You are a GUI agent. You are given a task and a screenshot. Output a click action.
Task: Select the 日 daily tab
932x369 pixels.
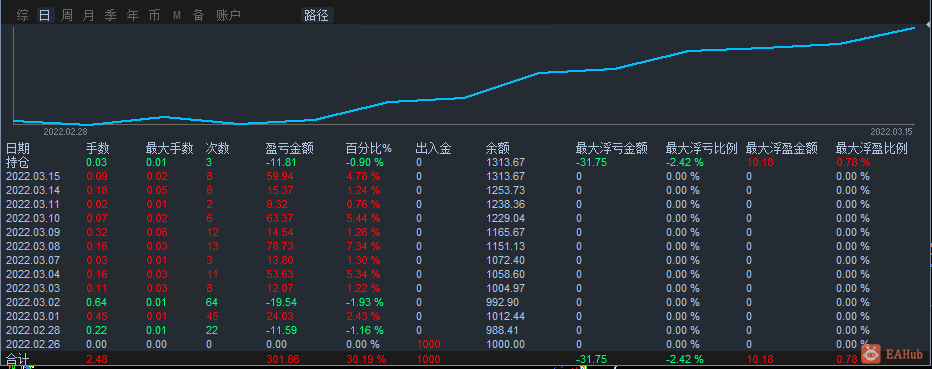pyautogui.click(x=45, y=15)
